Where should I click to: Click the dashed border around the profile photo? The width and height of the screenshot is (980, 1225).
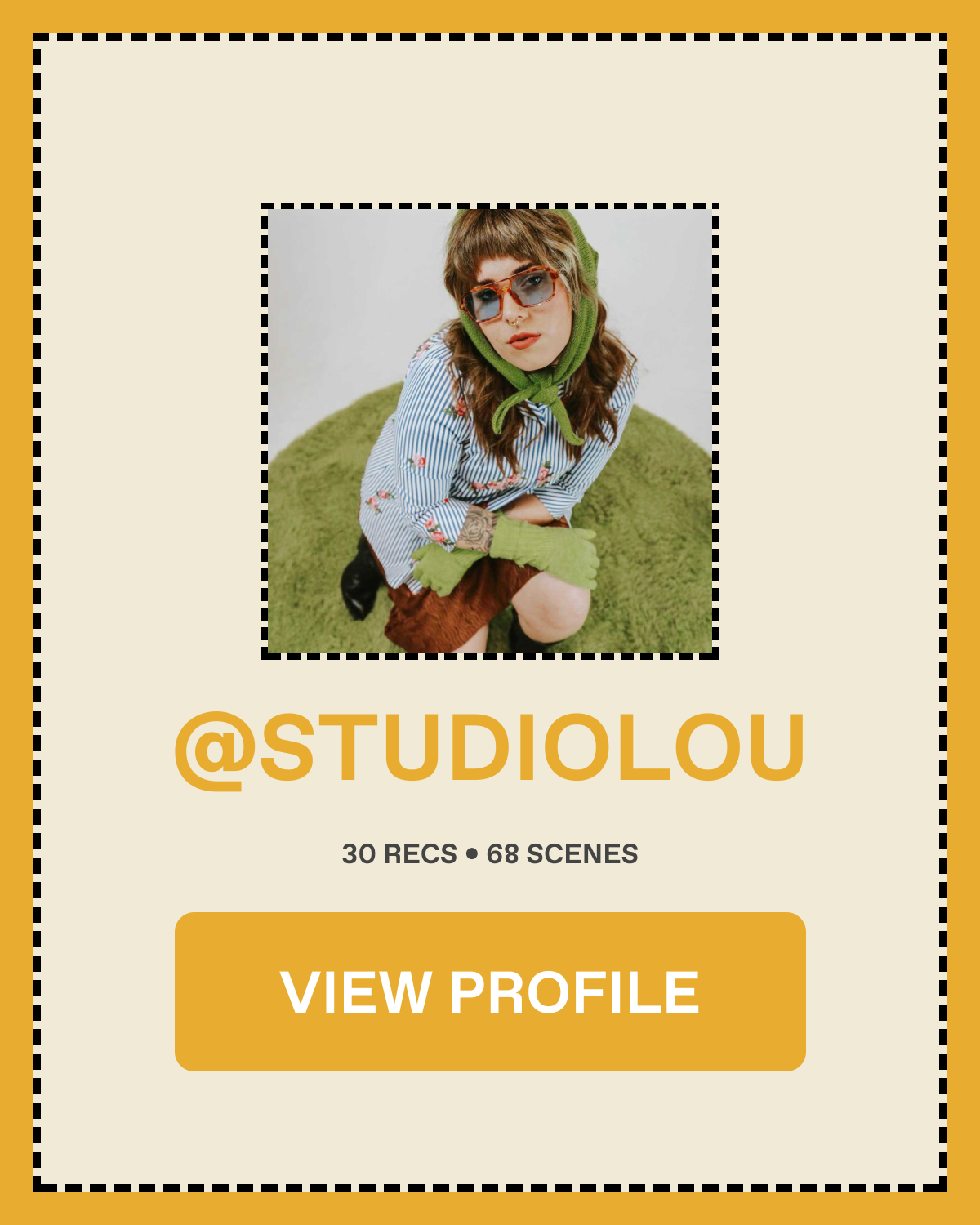[490, 206]
